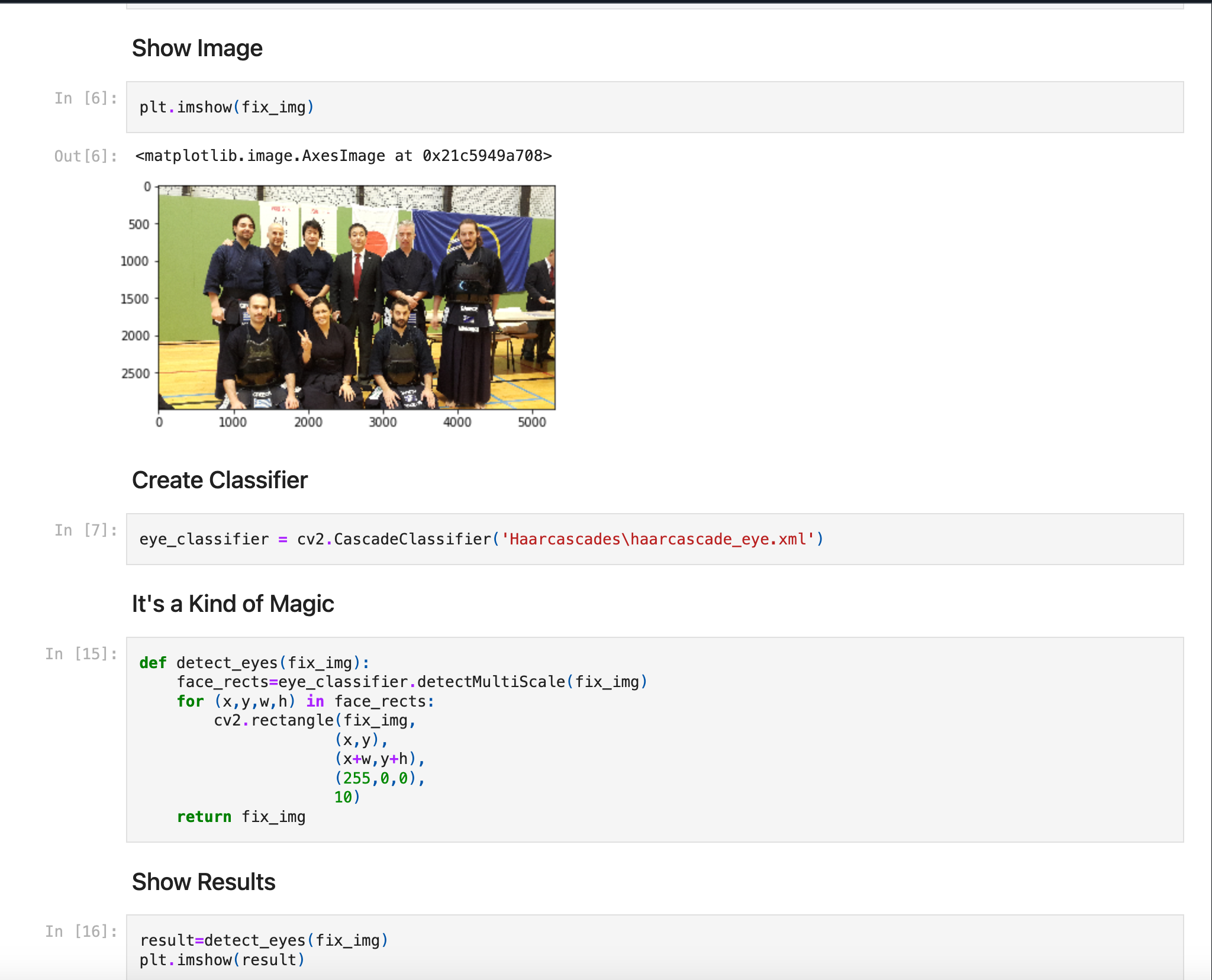This screenshot has width=1212, height=980.
Task: Select the Create Classifier heading
Action: (x=220, y=480)
